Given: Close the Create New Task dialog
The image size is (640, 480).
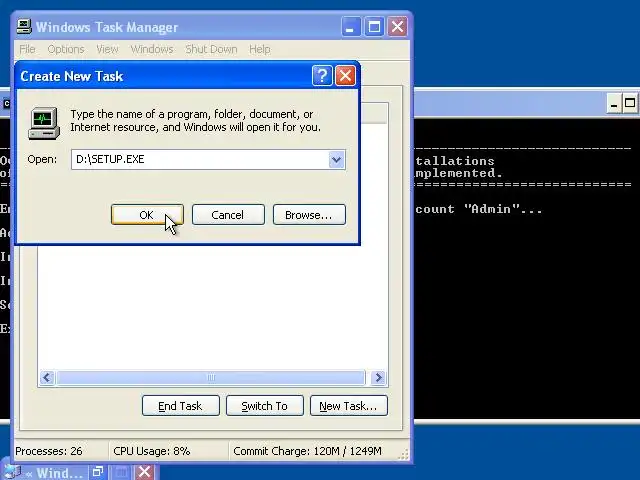Looking at the screenshot, I should pos(345,76).
